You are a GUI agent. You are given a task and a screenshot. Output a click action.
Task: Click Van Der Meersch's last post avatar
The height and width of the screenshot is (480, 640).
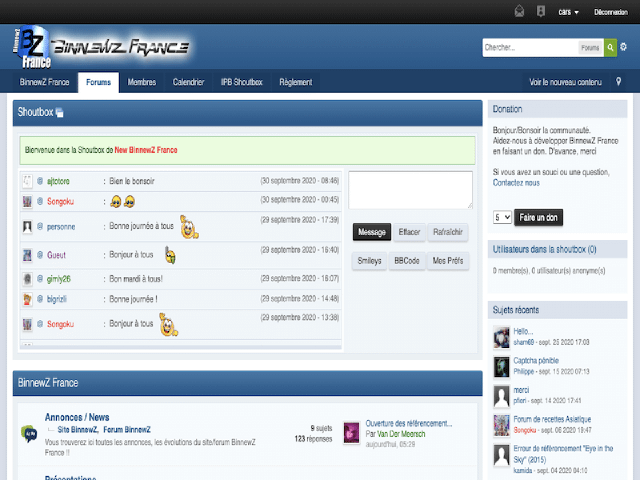[x=351, y=433]
